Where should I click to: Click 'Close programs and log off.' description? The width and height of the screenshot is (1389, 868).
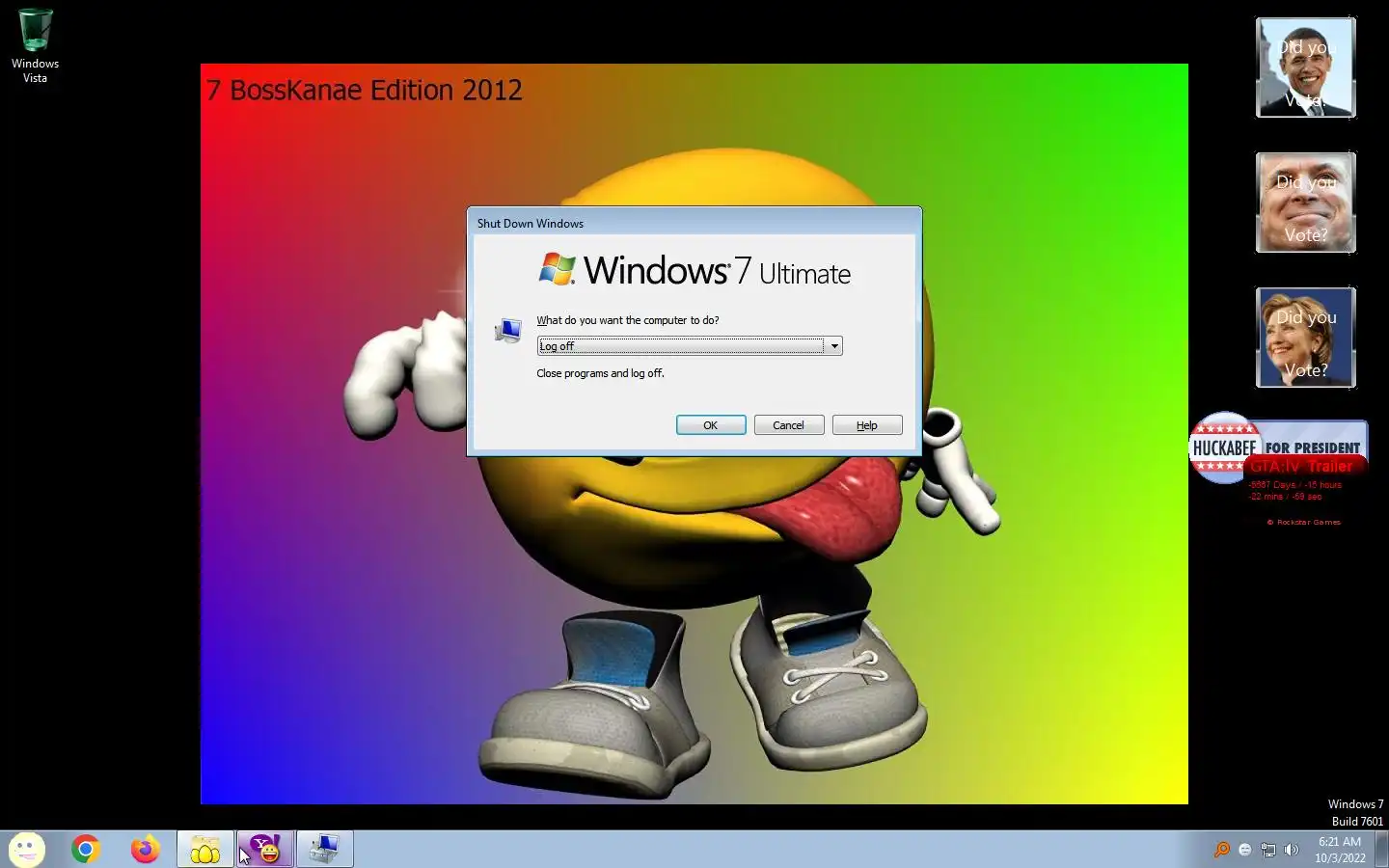600,373
